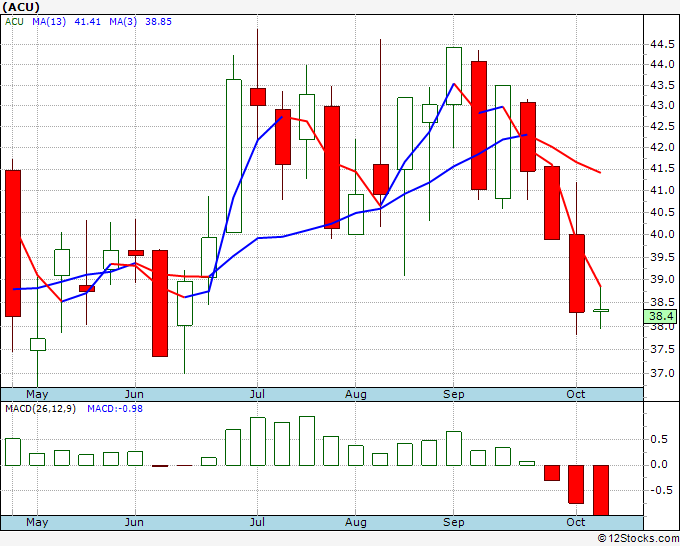Viewport: 680px width, 546px height.
Task: Click Jul on the price chart time axis
Action: click(257, 395)
